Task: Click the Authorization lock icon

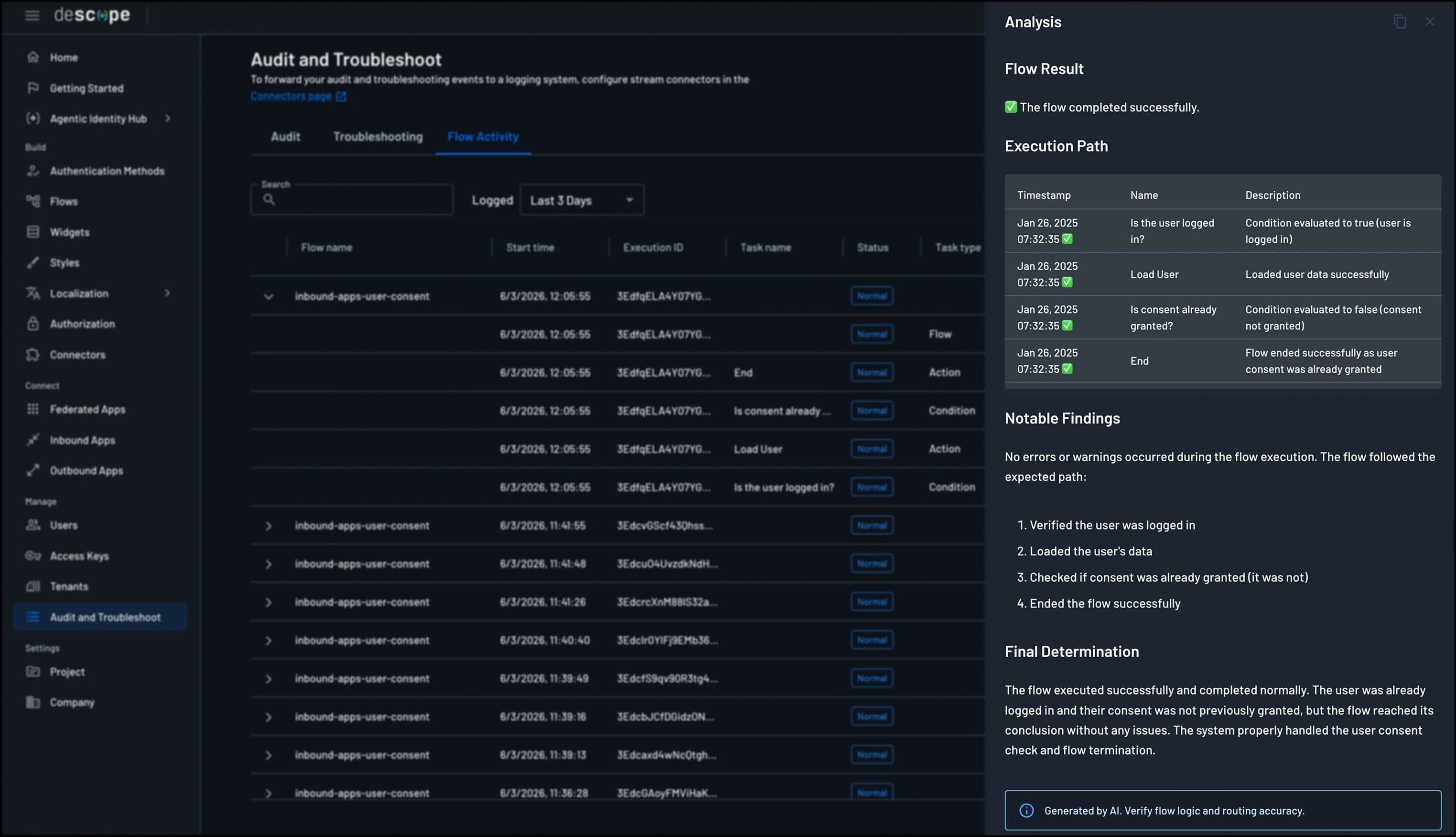Action: pyautogui.click(x=33, y=324)
